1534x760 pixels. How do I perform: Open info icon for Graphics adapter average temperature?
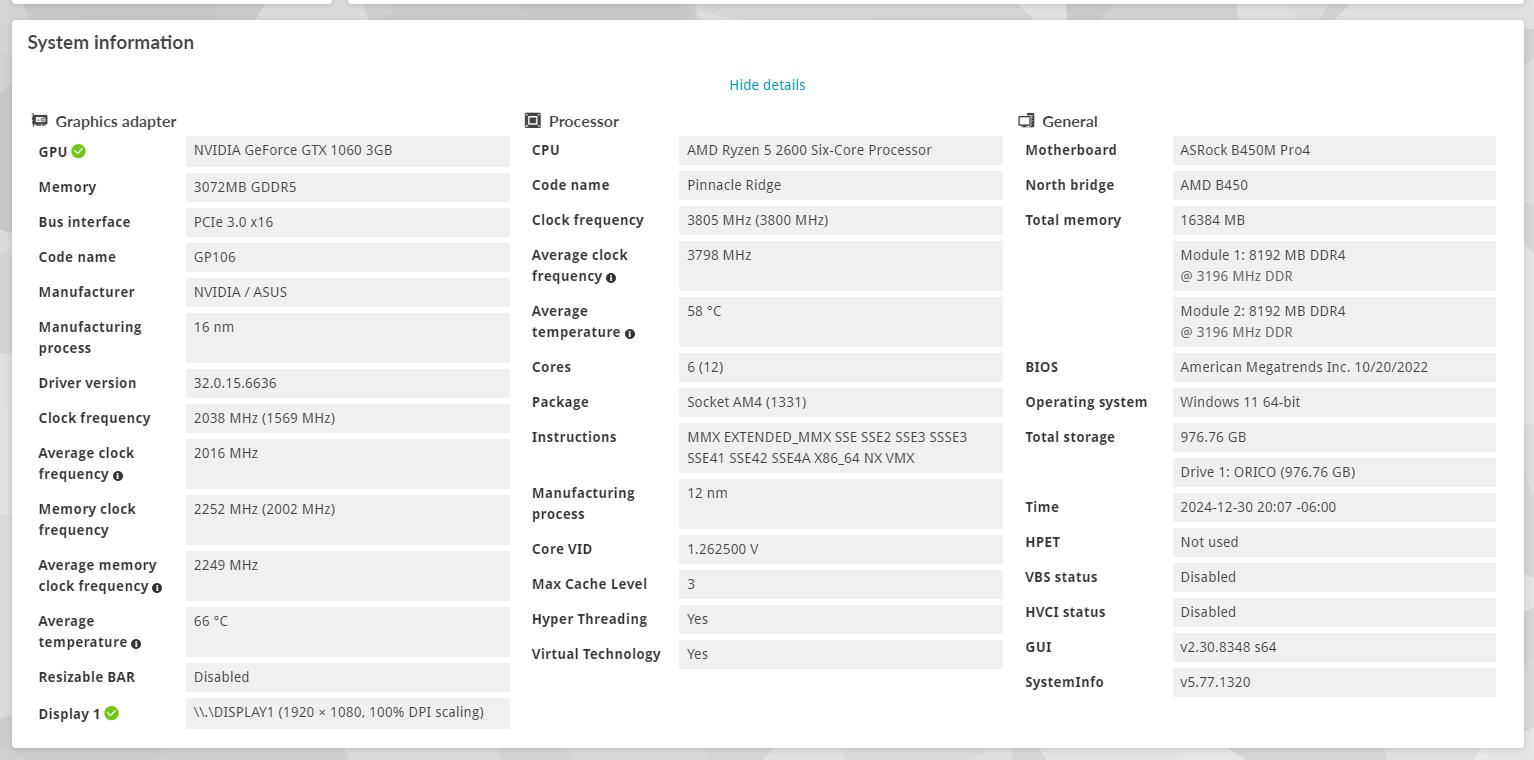pyautogui.click(x=136, y=644)
